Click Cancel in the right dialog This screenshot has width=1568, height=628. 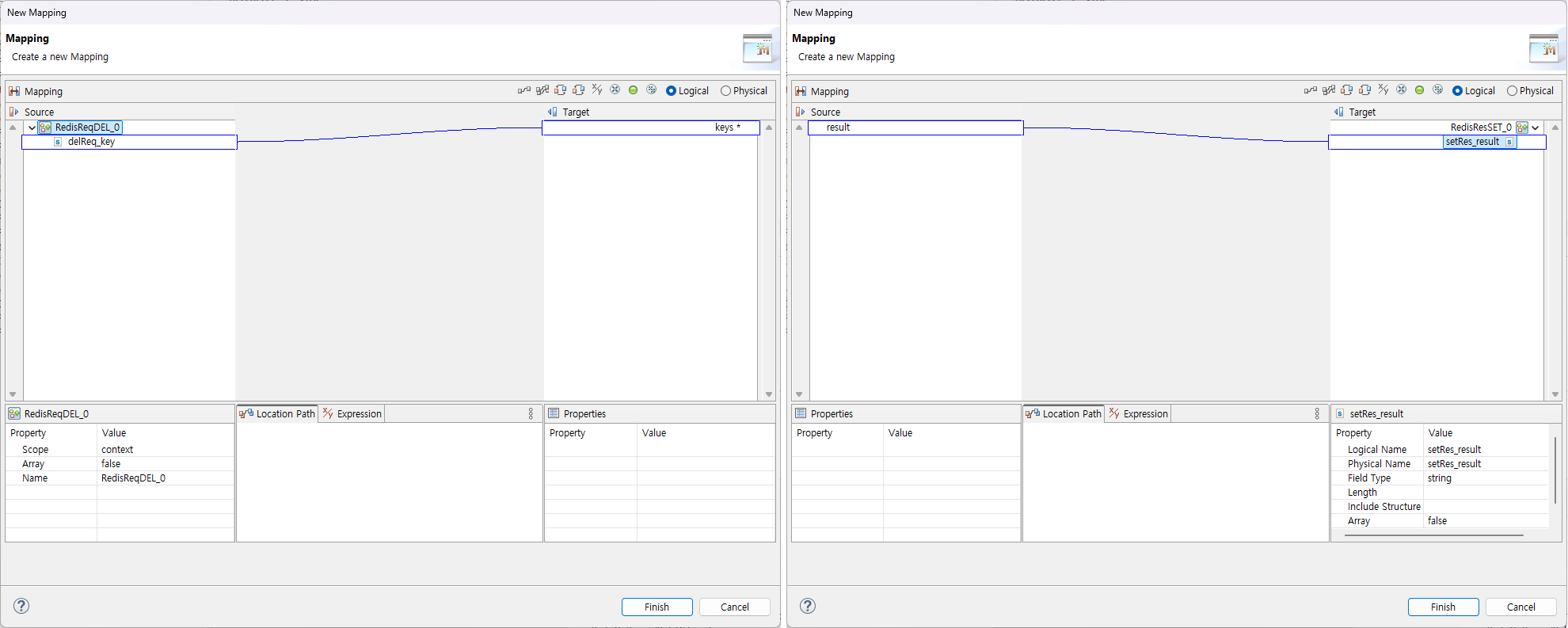coord(1521,607)
